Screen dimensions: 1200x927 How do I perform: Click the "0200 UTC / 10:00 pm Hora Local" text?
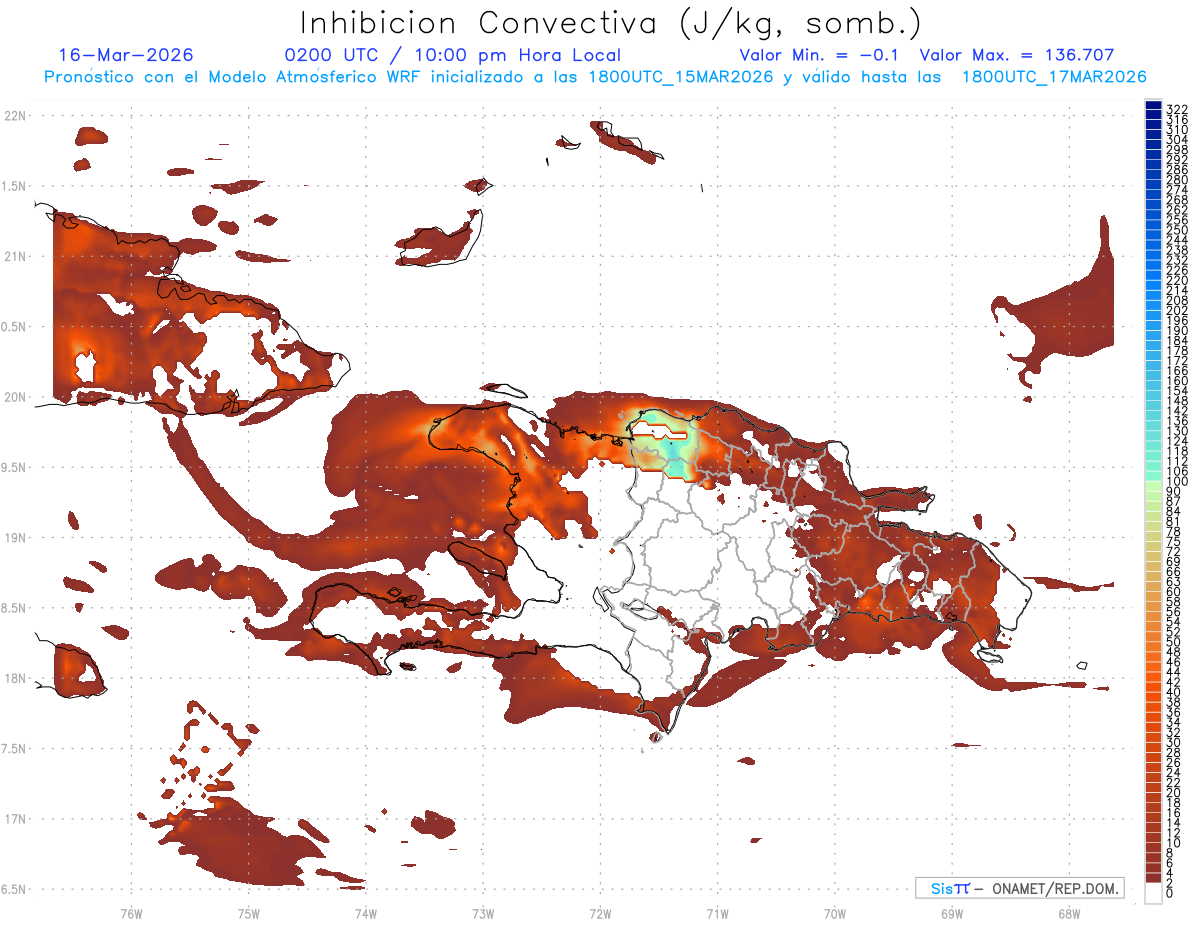click(x=452, y=55)
